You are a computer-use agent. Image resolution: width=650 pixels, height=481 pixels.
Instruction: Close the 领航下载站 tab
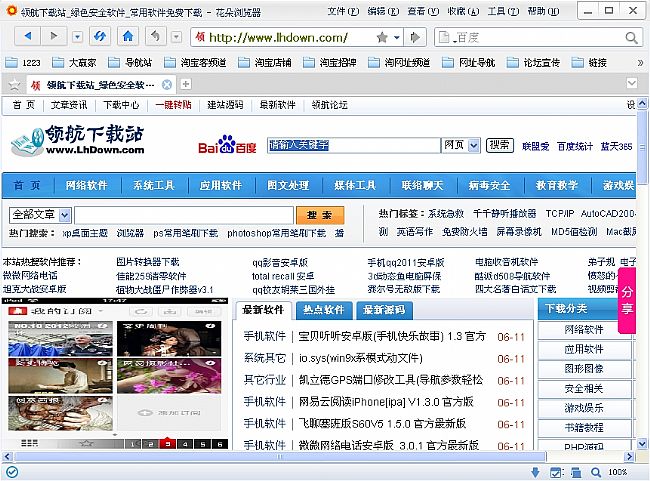[167, 85]
